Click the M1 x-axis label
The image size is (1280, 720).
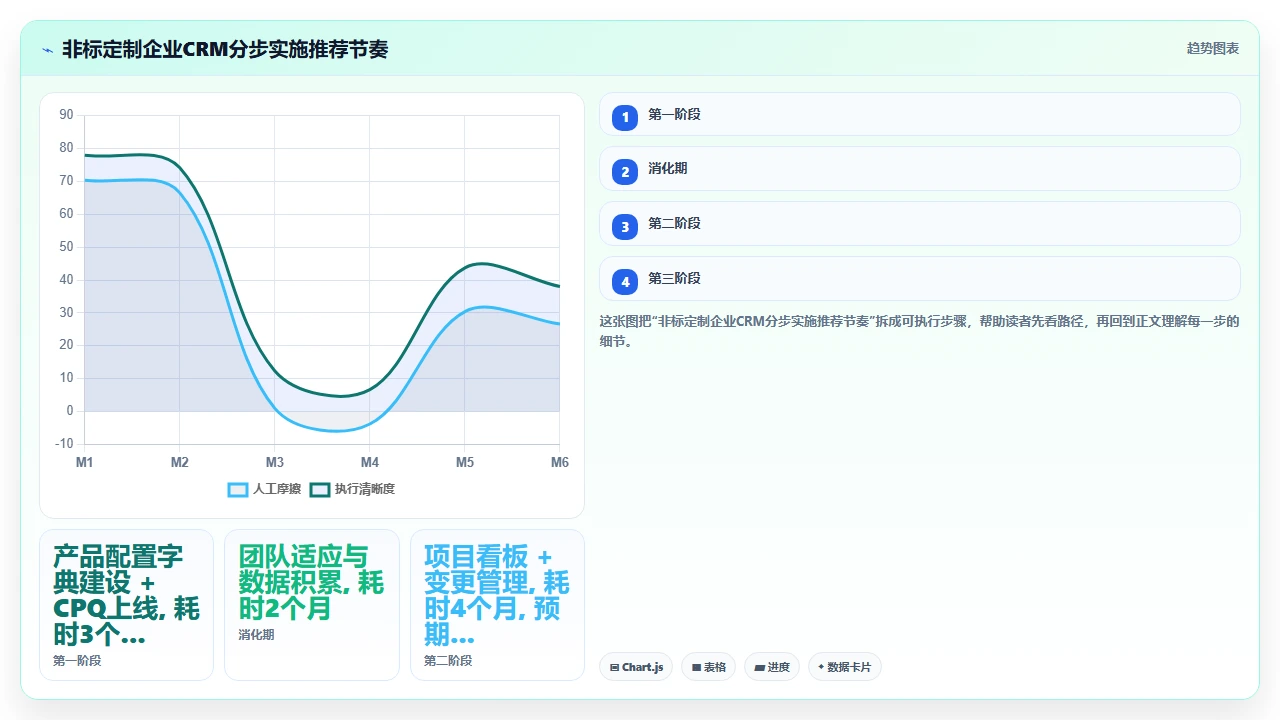[x=84, y=462]
